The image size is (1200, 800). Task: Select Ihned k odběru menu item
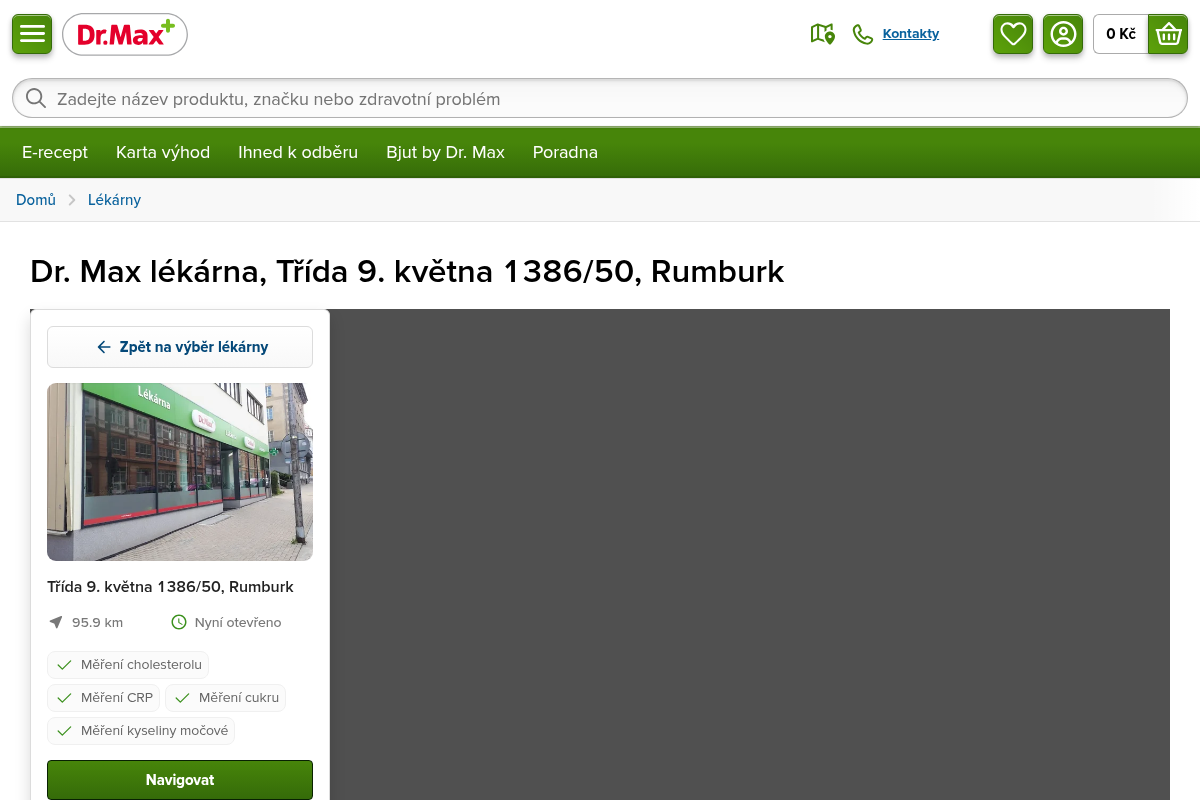298,152
